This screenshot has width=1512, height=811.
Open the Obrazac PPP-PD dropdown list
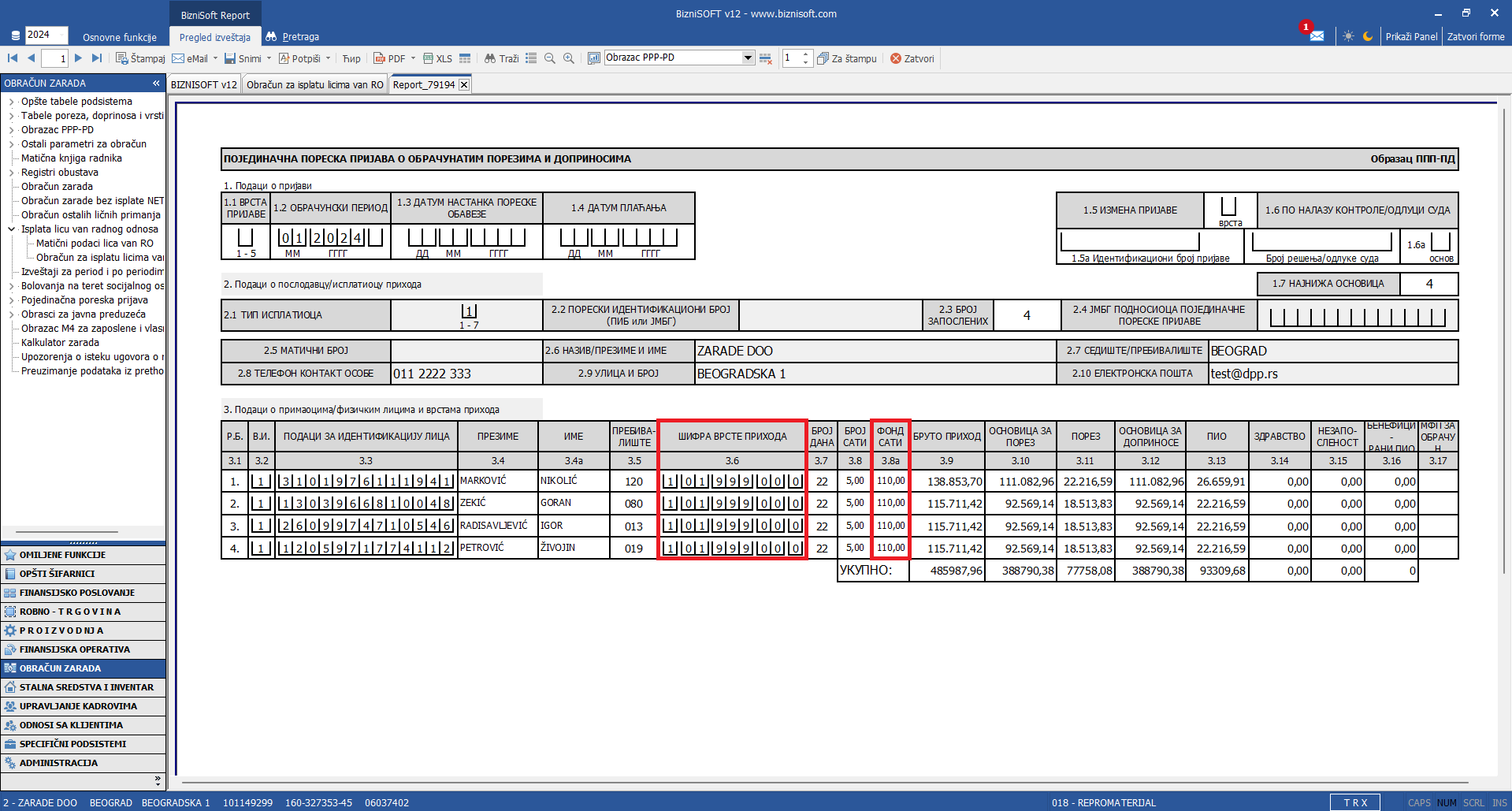coord(748,58)
